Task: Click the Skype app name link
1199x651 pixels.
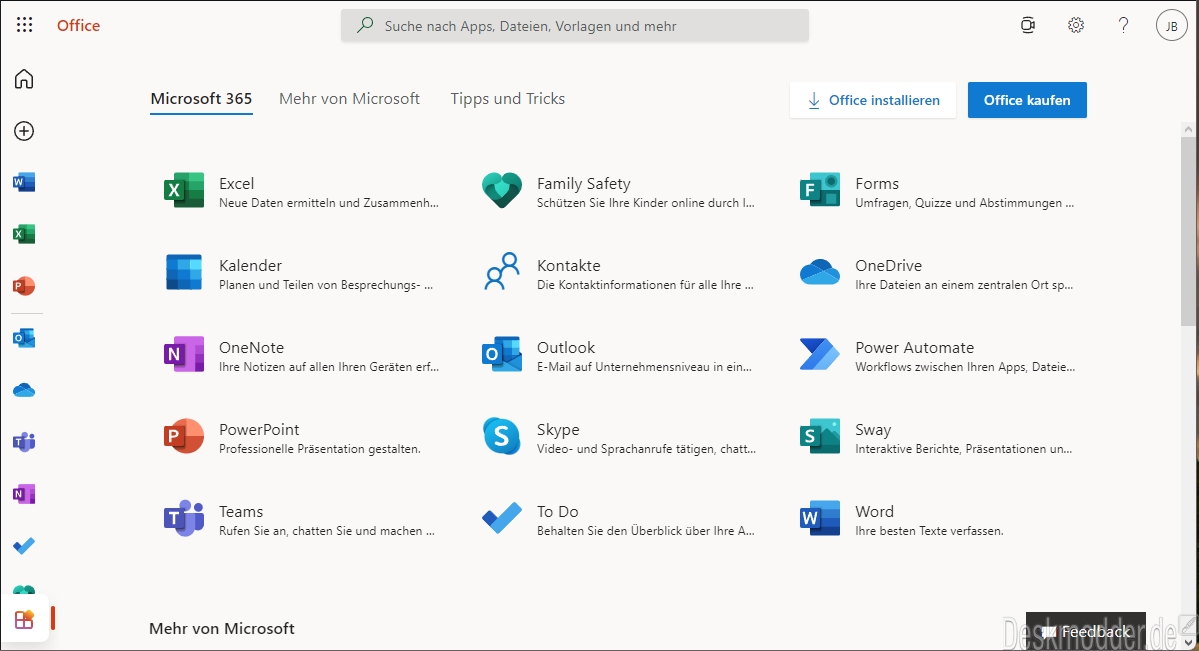Action: (x=558, y=430)
